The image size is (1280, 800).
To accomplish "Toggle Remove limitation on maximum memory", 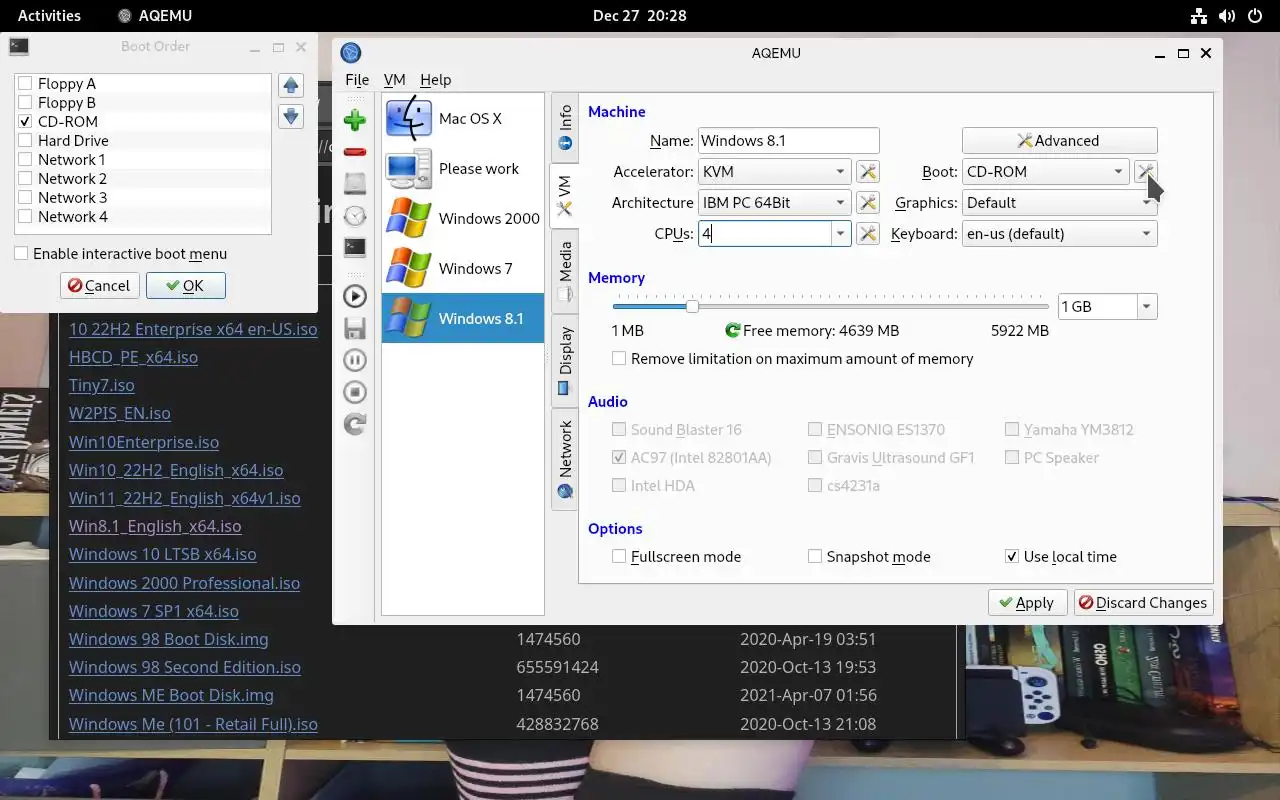I will click(x=619, y=359).
